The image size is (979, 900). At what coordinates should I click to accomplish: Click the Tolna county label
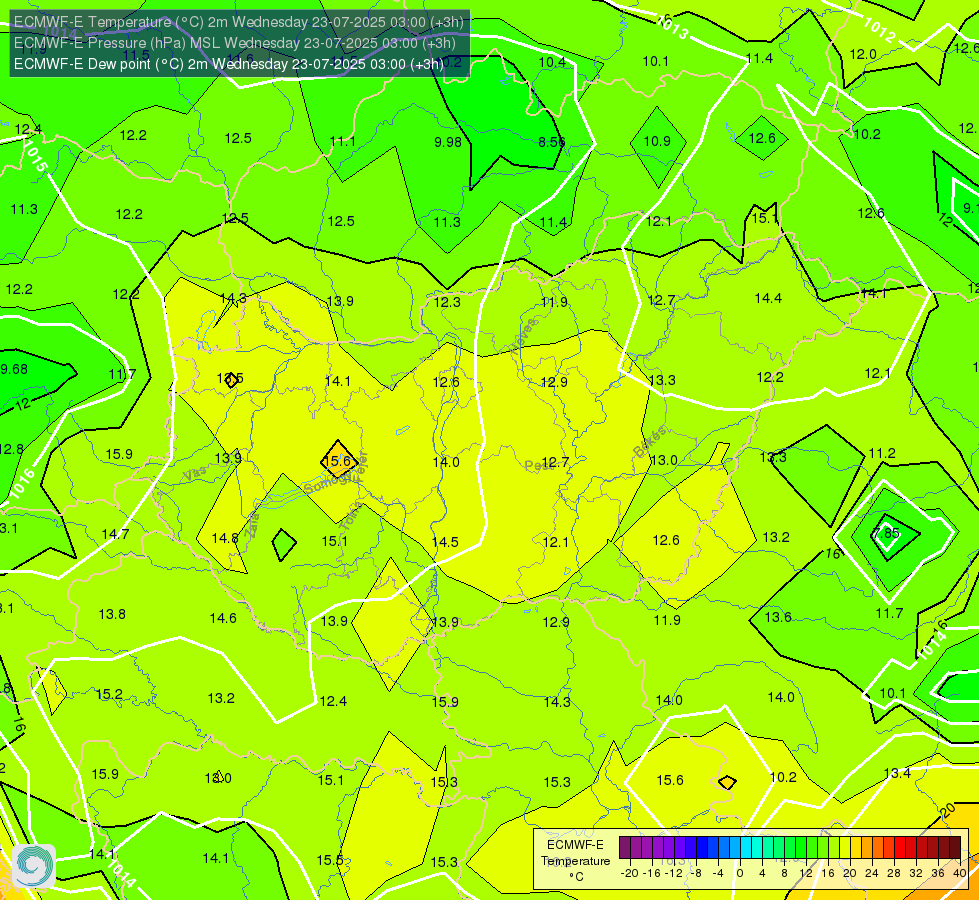(351, 516)
